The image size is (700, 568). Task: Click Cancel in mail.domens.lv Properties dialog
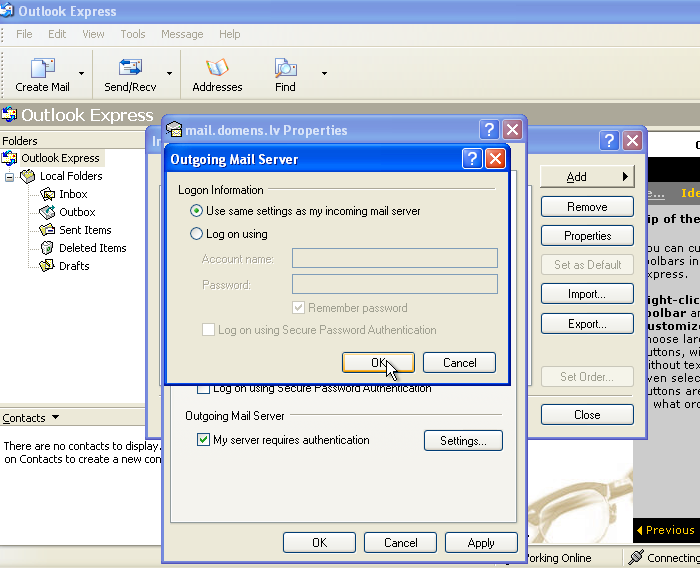(x=400, y=543)
